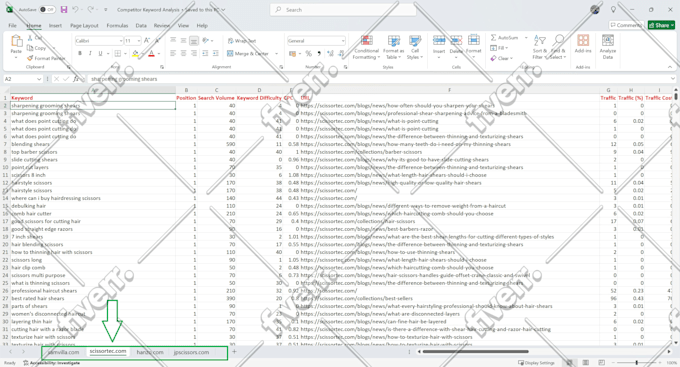Viewport: 680px width, 367px height.
Task: Select Top Align icon
Action: click(173, 40)
